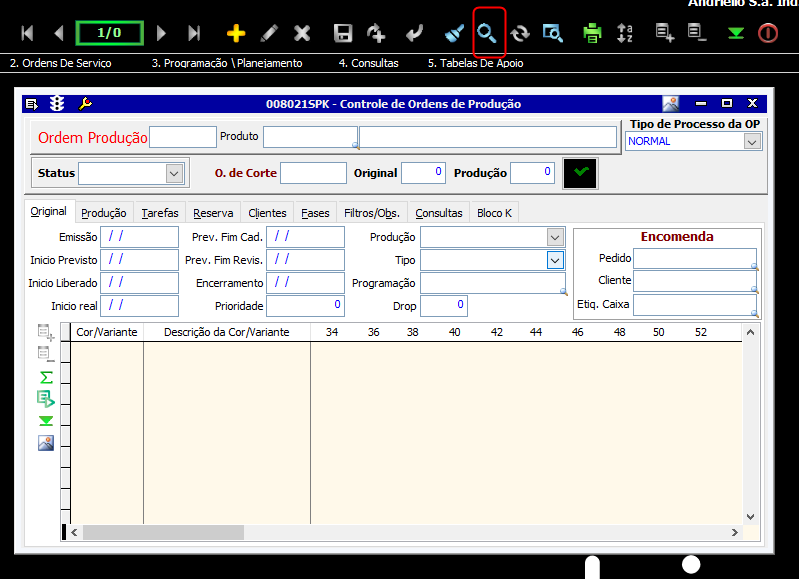Click the Programação lookup field

[493, 283]
